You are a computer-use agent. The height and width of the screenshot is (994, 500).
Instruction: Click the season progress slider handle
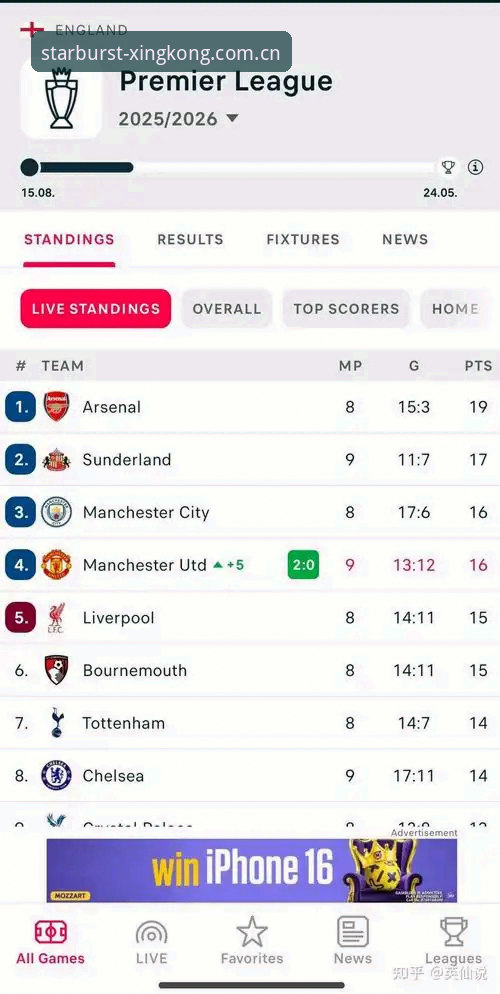tap(29, 167)
